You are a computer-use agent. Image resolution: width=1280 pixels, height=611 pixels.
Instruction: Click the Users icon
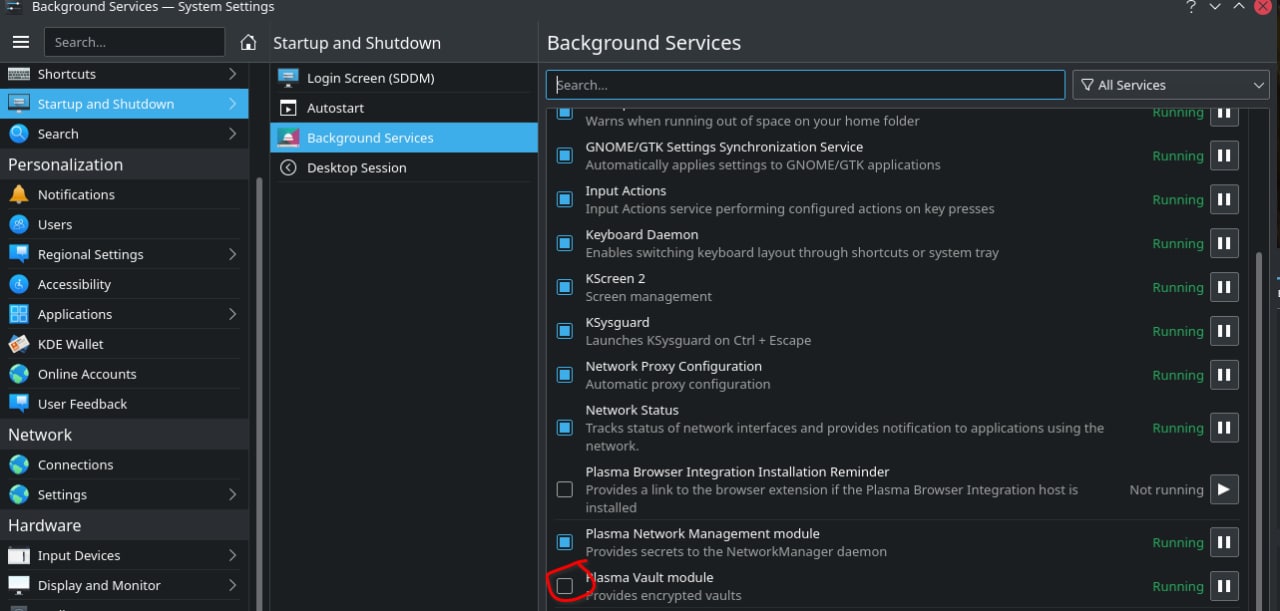[18, 224]
